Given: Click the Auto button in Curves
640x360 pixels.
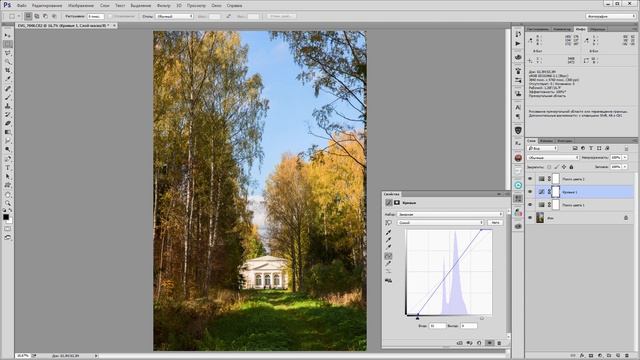Looking at the screenshot, I should tap(495, 222).
